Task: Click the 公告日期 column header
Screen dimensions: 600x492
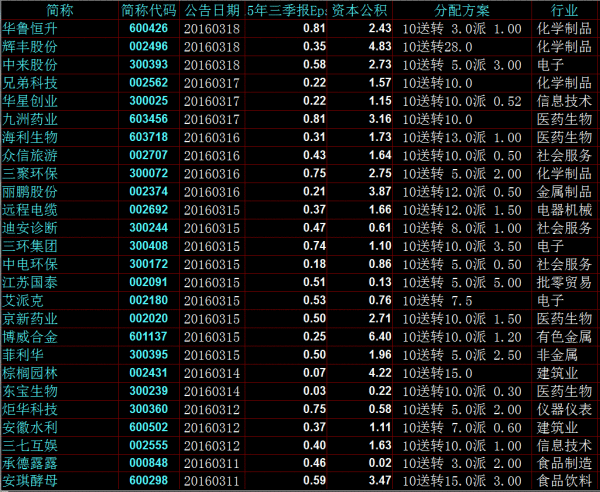Action: (x=212, y=10)
